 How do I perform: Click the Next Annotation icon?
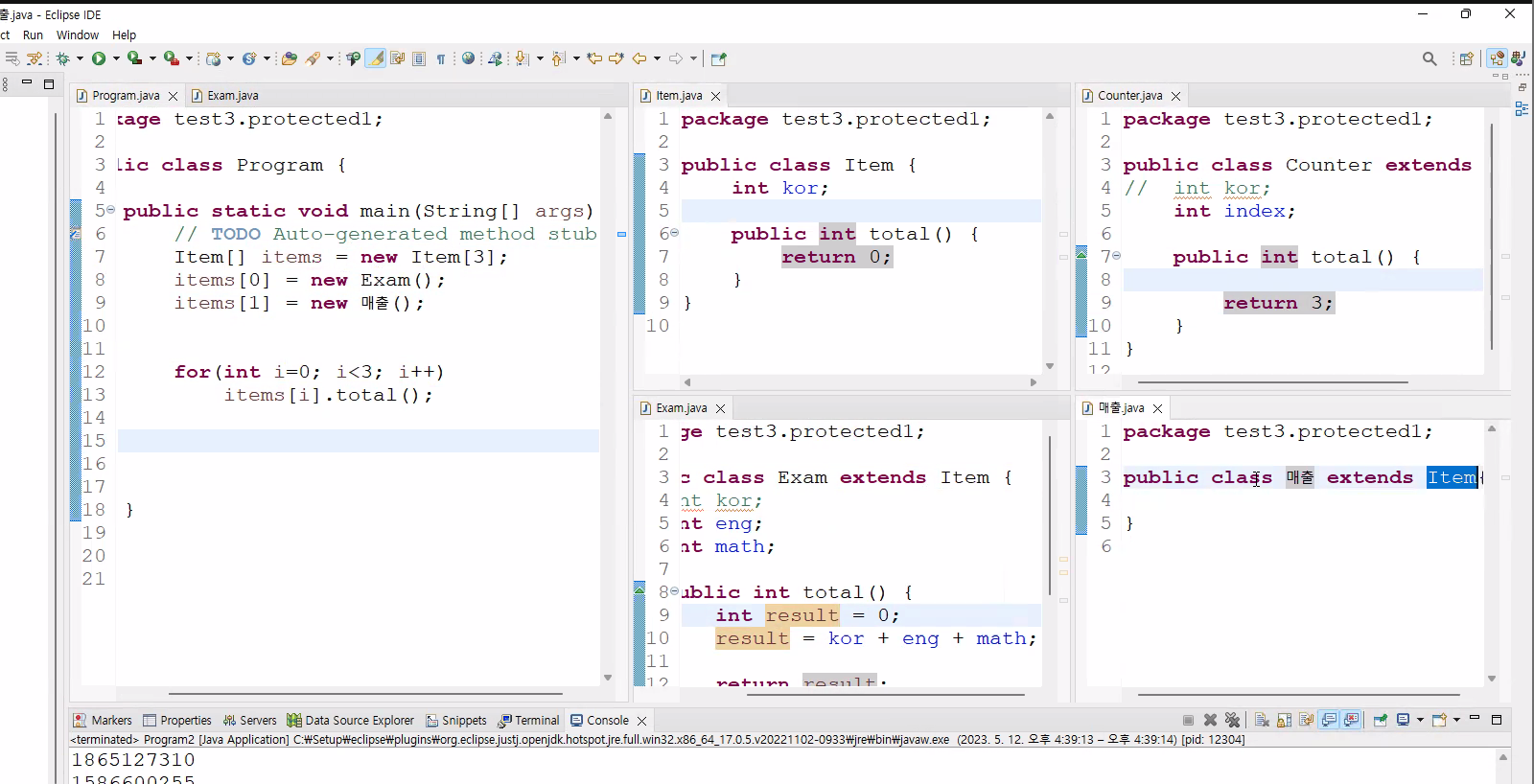[522, 58]
